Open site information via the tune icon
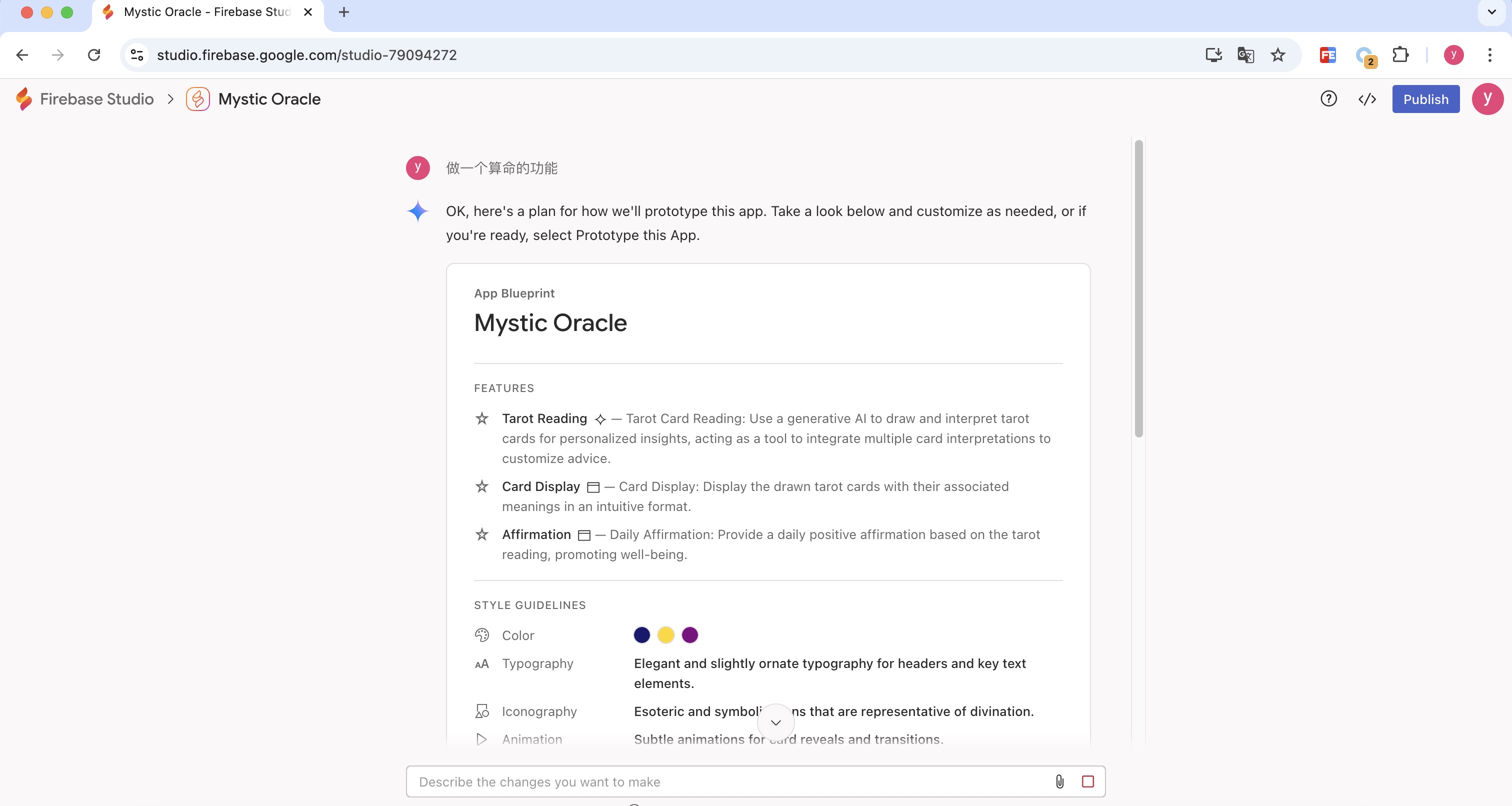 coord(136,54)
